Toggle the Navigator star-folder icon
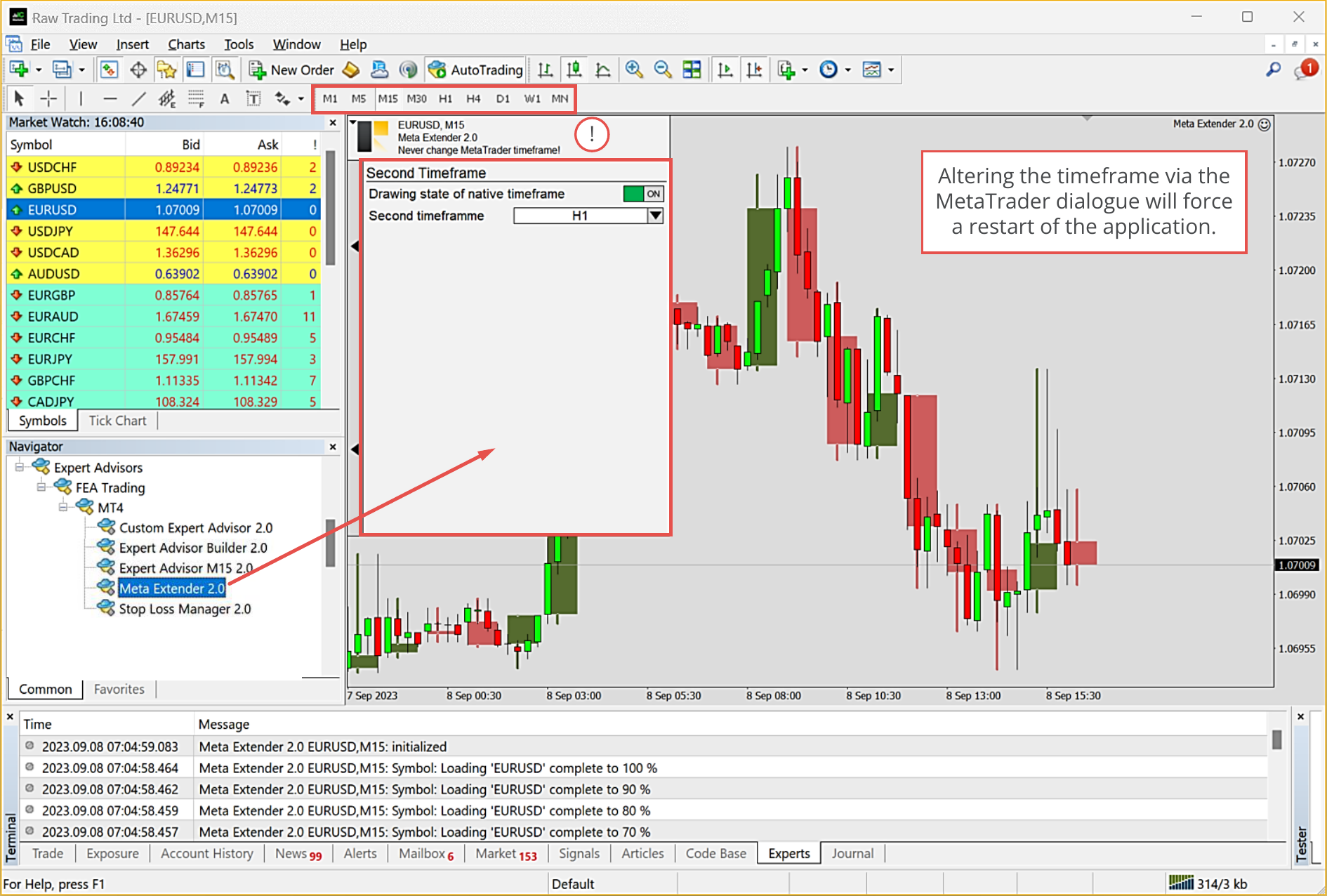The image size is (1327, 896). pyautogui.click(x=167, y=70)
